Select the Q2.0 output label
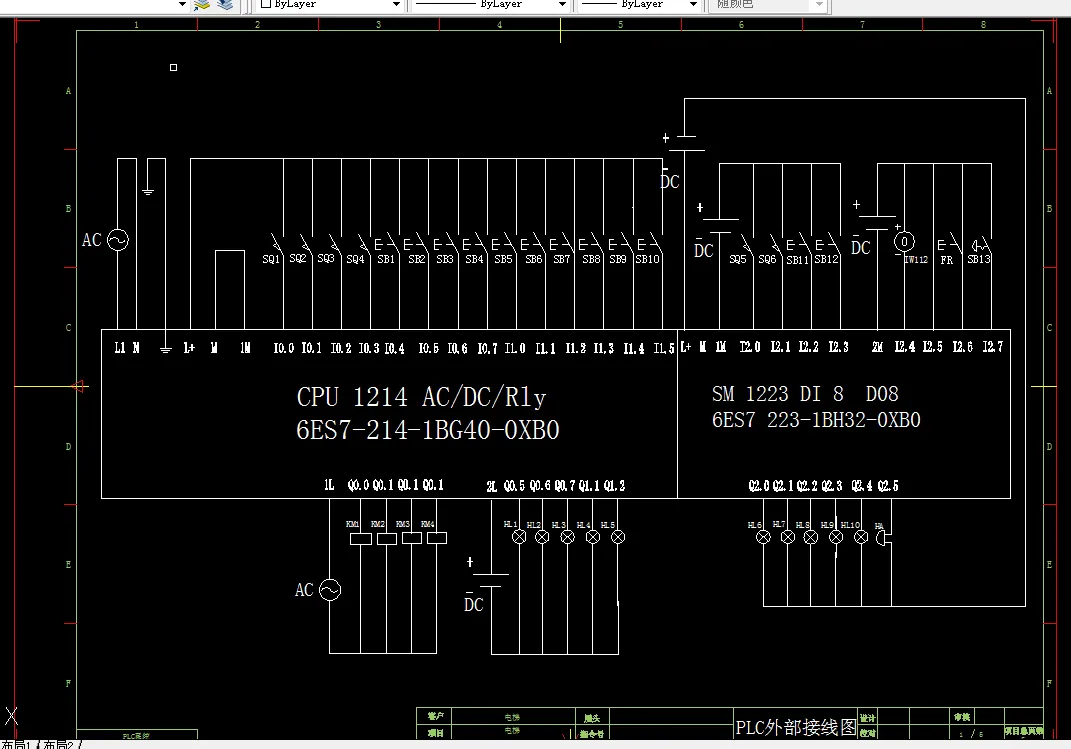The image size is (1071, 749). 760,486
